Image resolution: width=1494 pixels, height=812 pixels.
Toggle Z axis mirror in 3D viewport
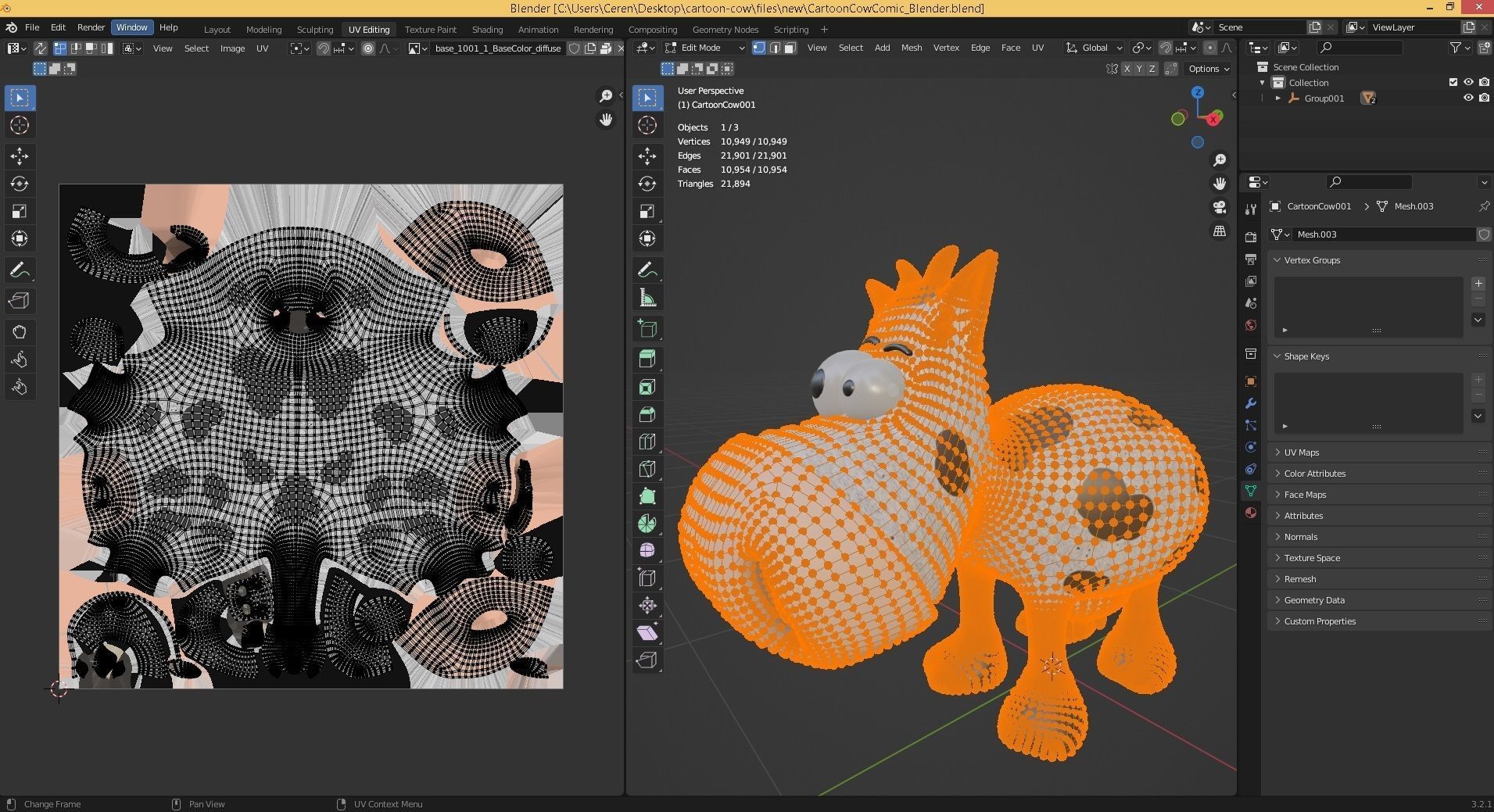click(1152, 69)
